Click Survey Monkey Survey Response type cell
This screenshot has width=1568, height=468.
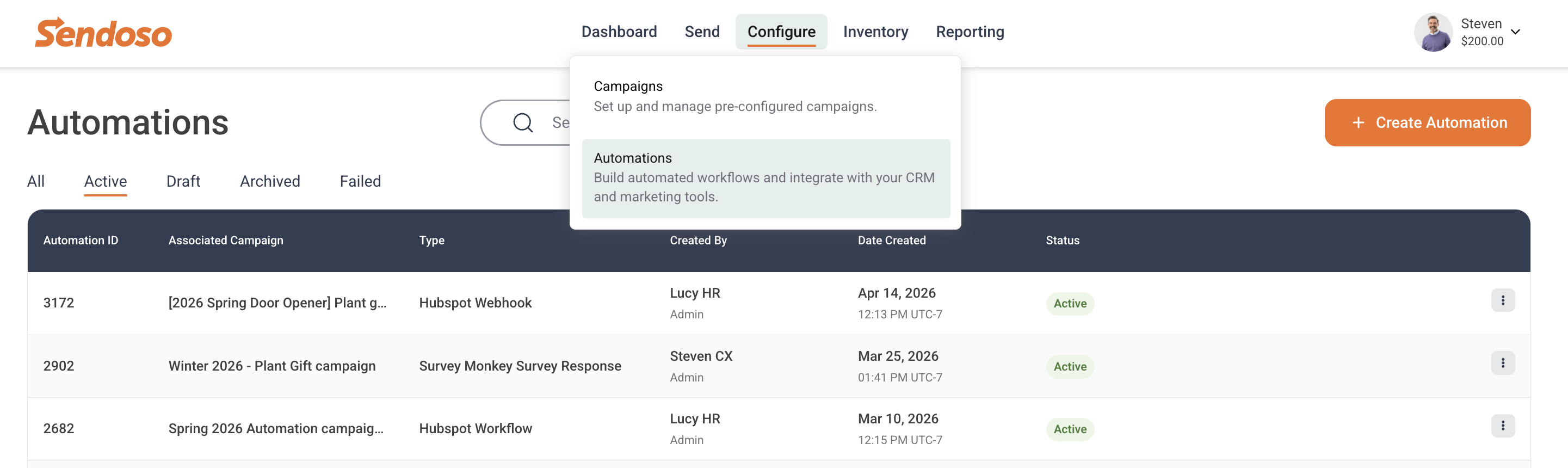520,366
